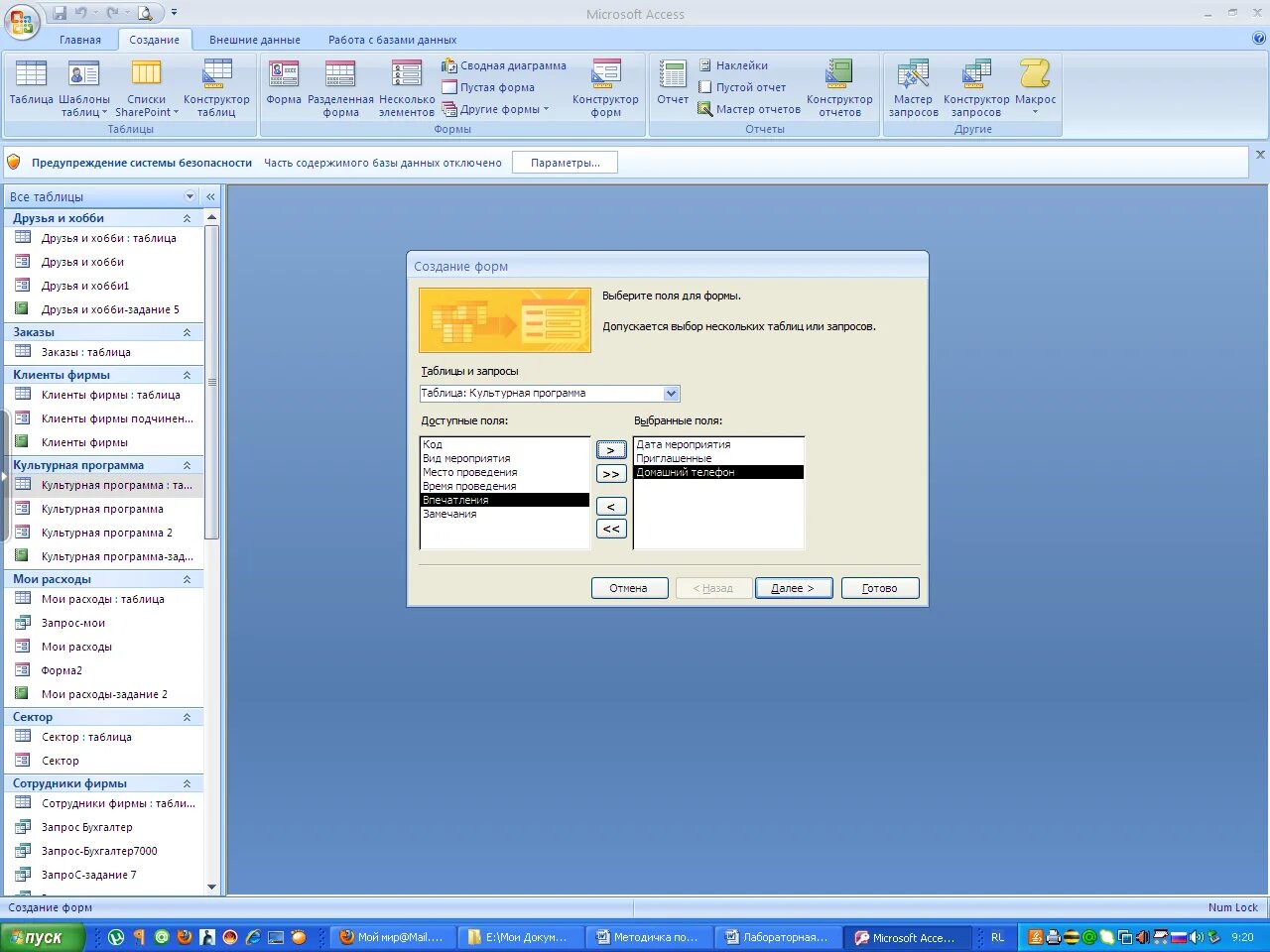Open Access help question mark icon
Screen dimensions: 1270x952
[x=1259, y=39]
